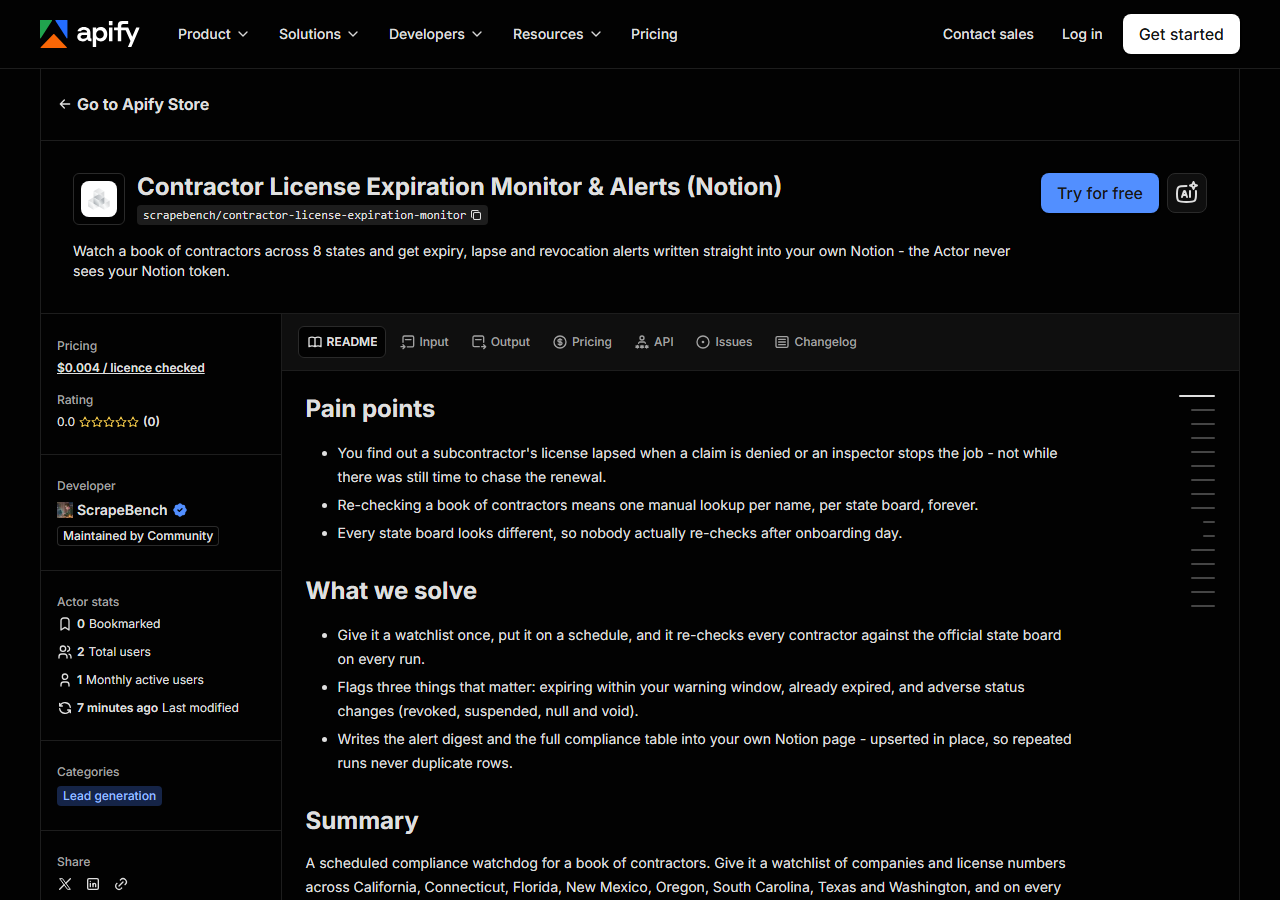The image size is (1280, 900).
Task: Select the README tab
Action: (342, 342)
